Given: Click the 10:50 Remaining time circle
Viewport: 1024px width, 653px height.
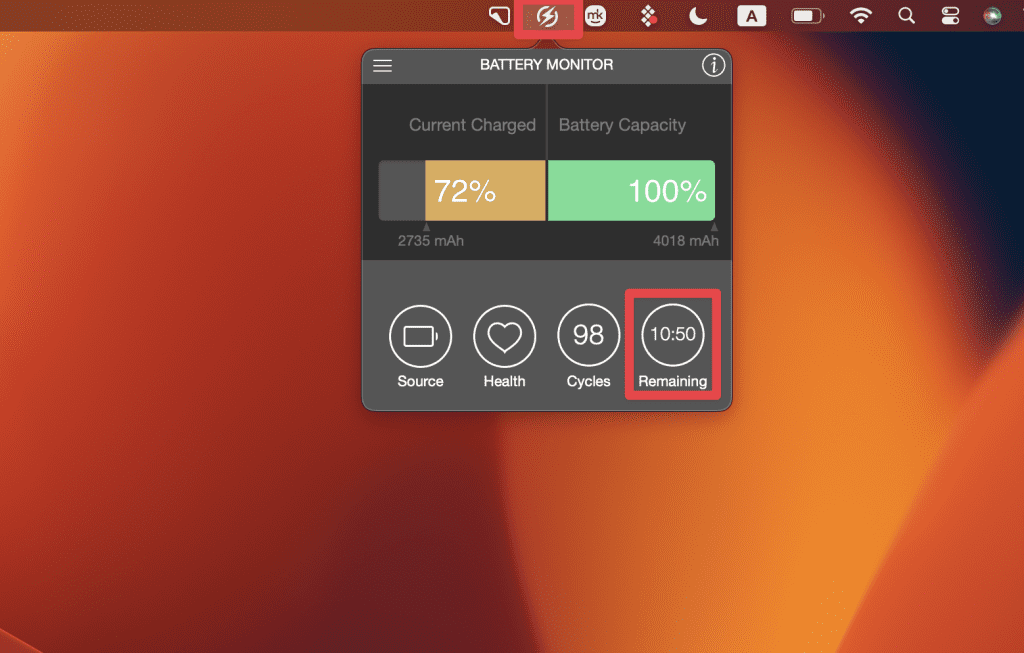Looking at the screenshot, I should tap(673, 334).
